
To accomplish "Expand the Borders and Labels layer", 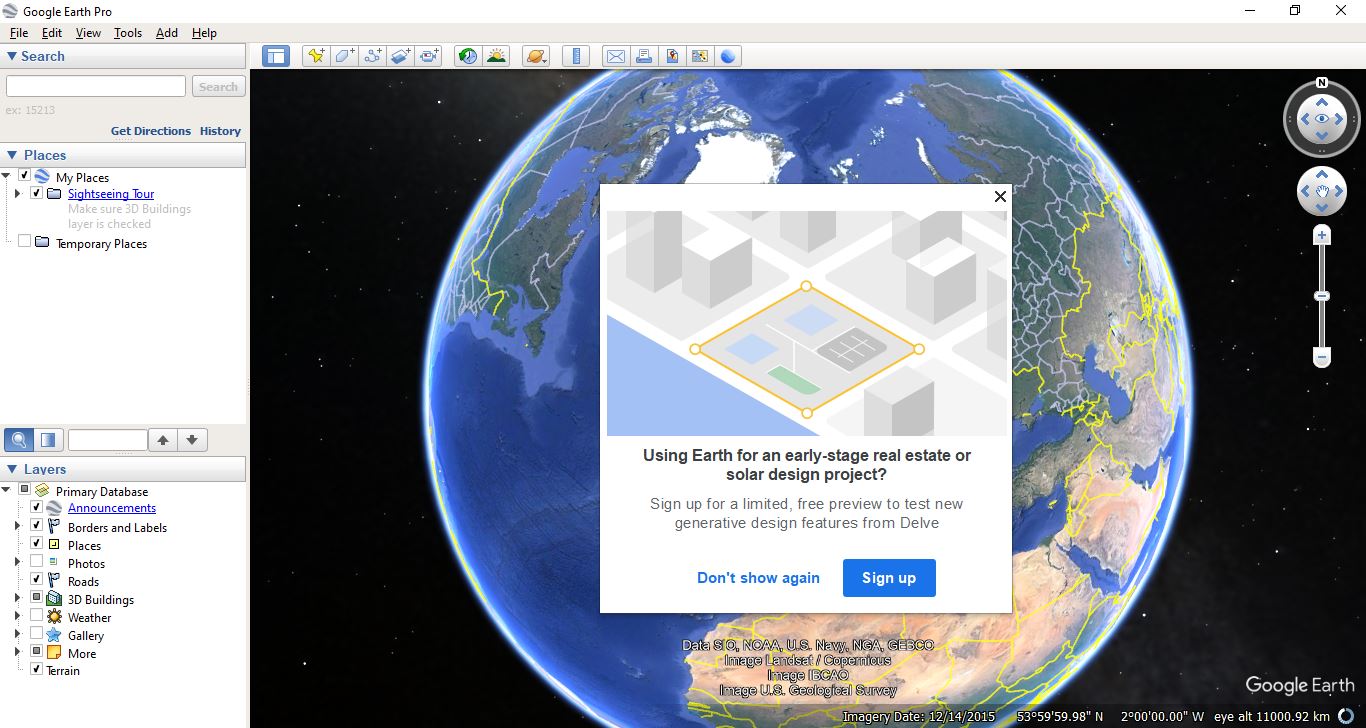I will [18, 527].
